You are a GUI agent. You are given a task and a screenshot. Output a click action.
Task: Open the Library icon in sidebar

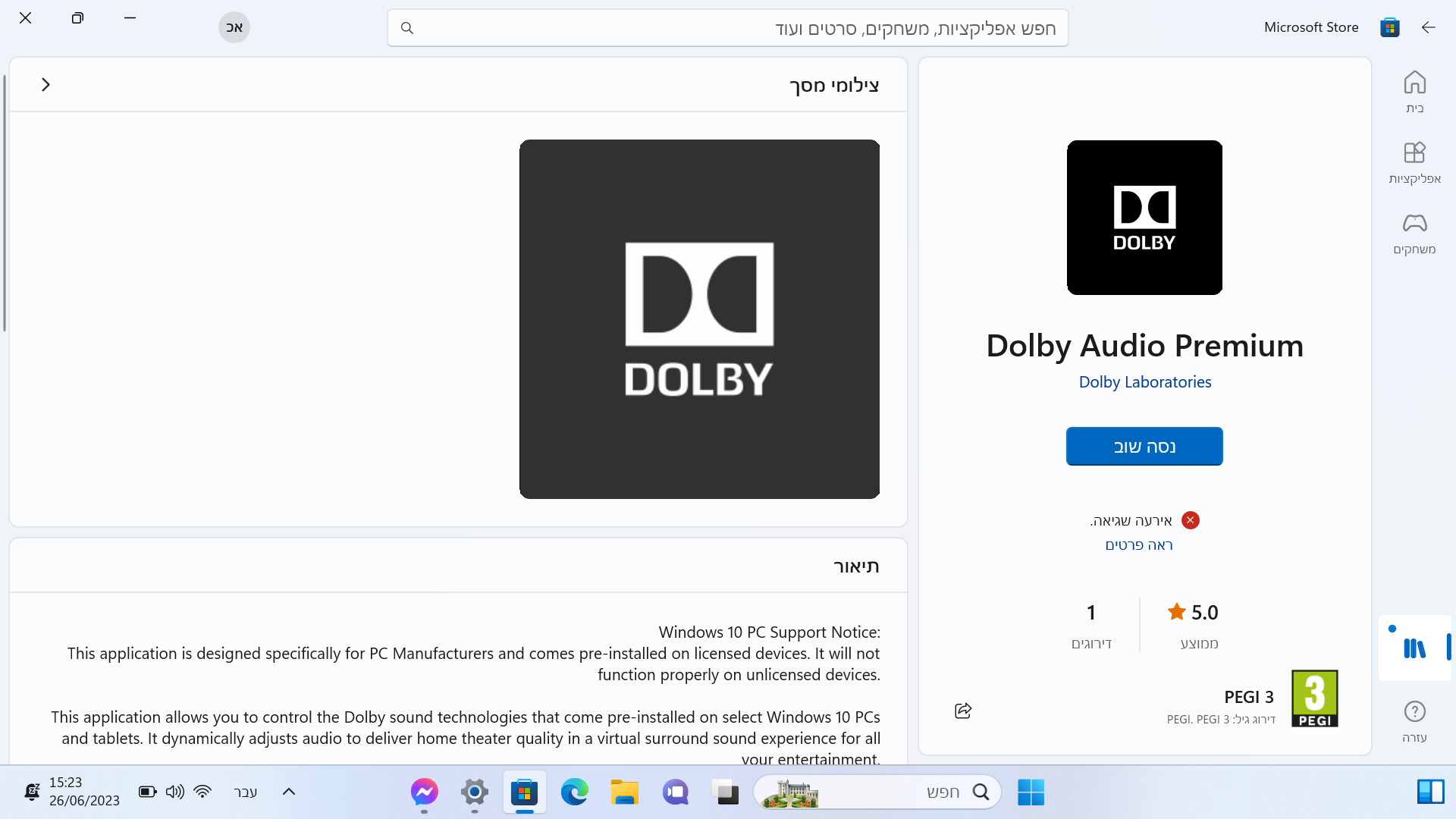point(1414,648)
